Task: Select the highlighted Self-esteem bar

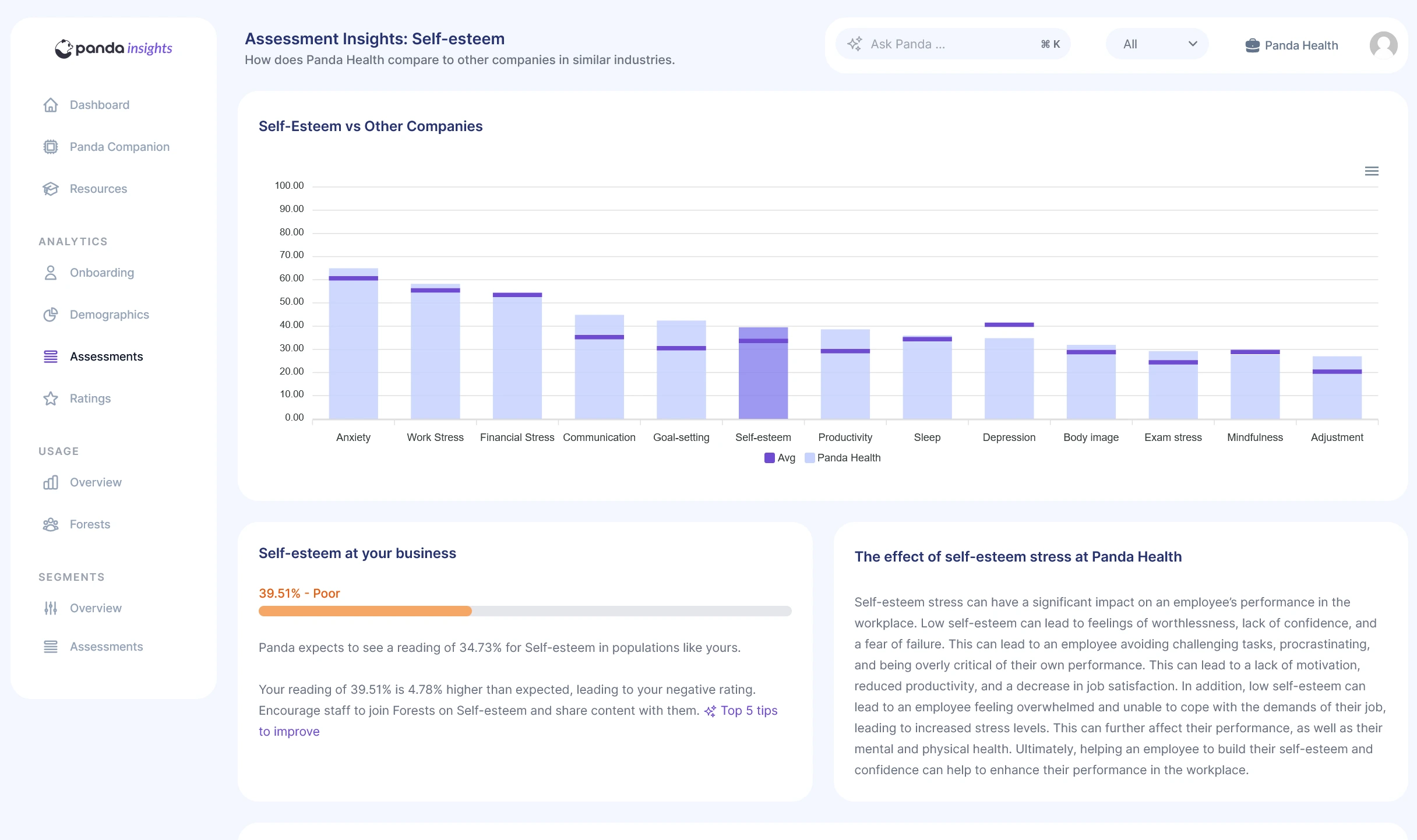Action: (763, 373)
